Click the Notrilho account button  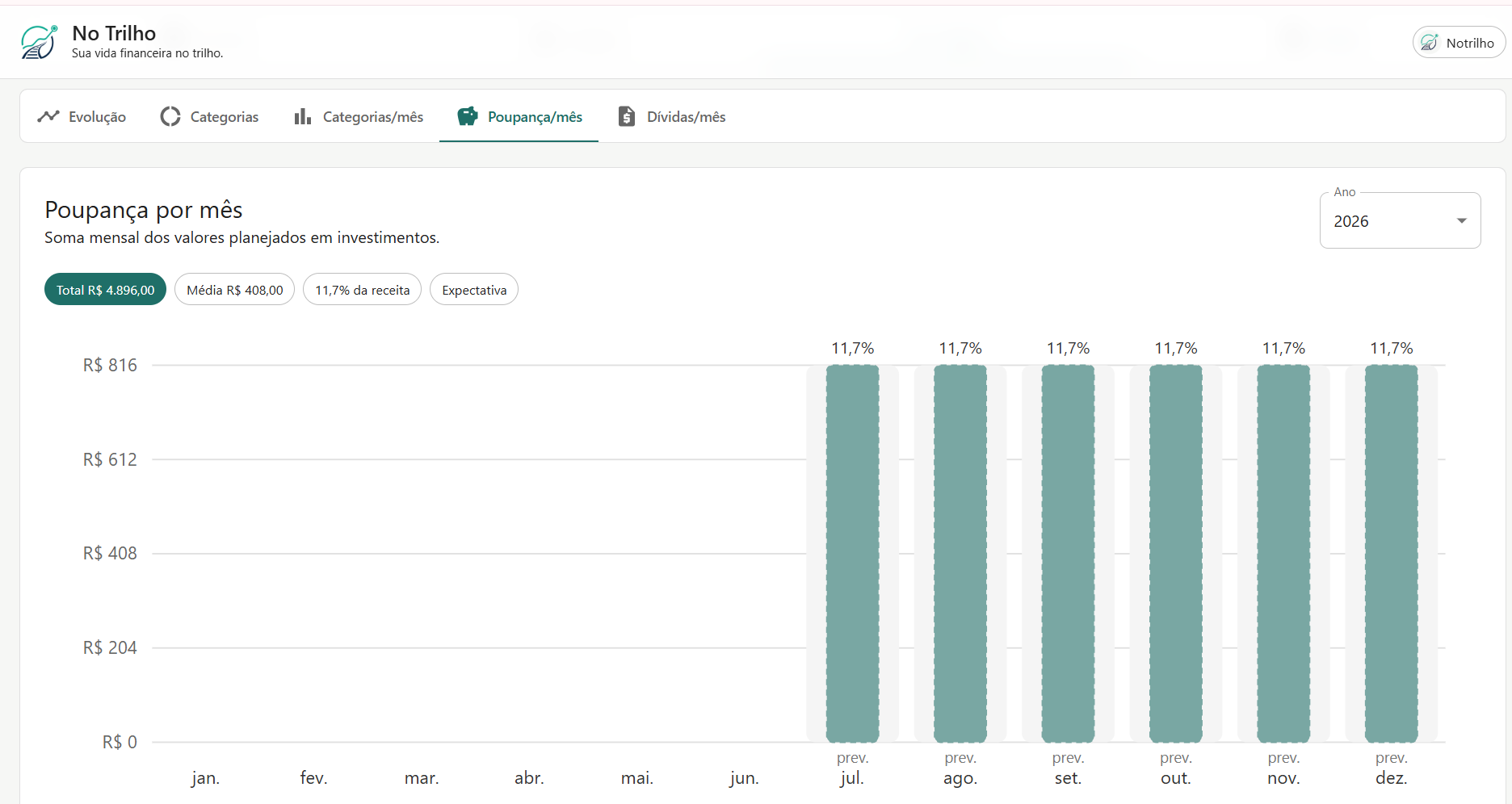point(1459,43)
